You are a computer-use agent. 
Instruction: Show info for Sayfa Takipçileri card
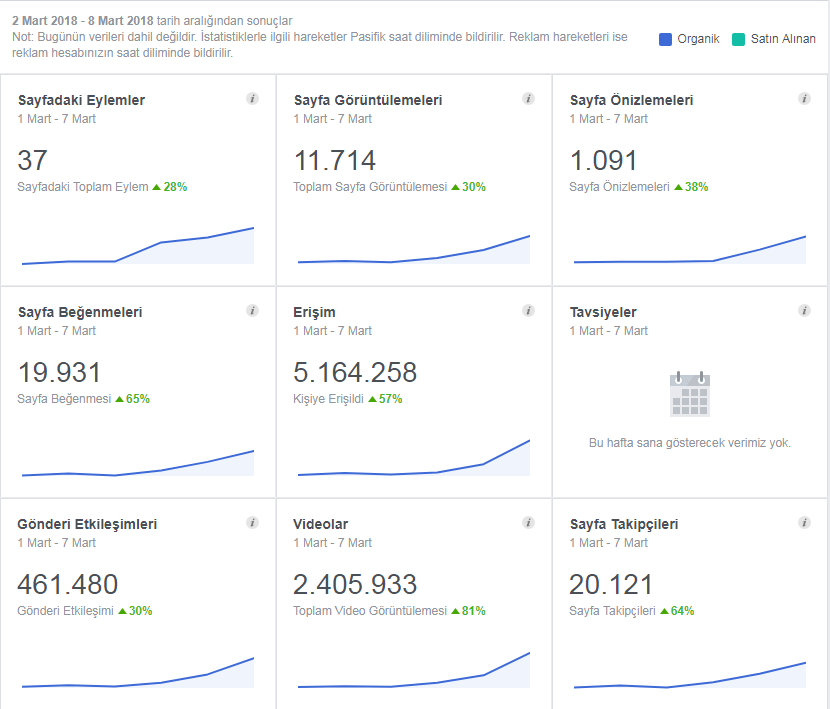[804, 523]
